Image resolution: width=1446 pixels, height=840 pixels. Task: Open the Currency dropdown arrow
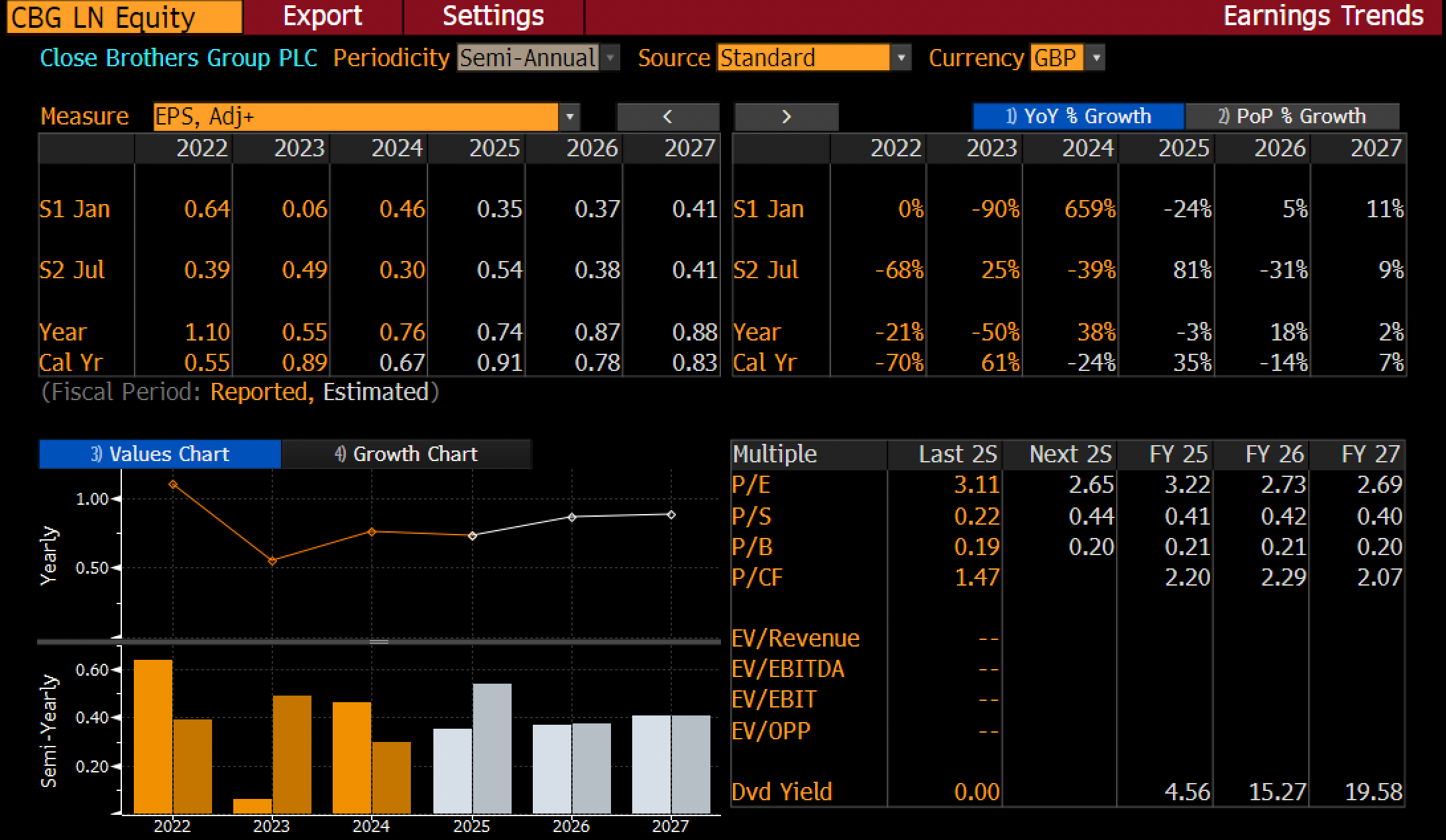click(x=1096, y=58)
